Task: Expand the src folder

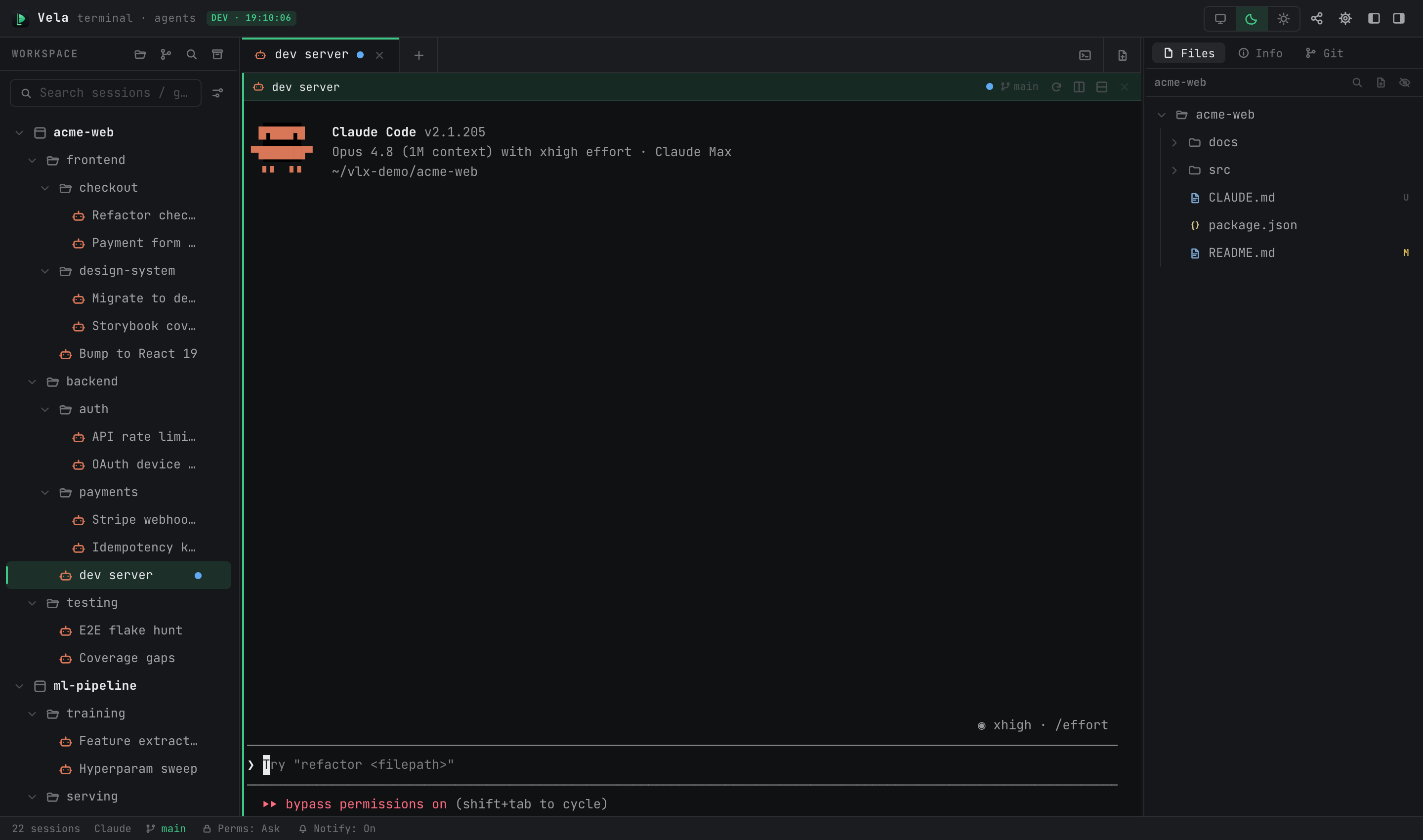Action: [x=1174, y=170]
